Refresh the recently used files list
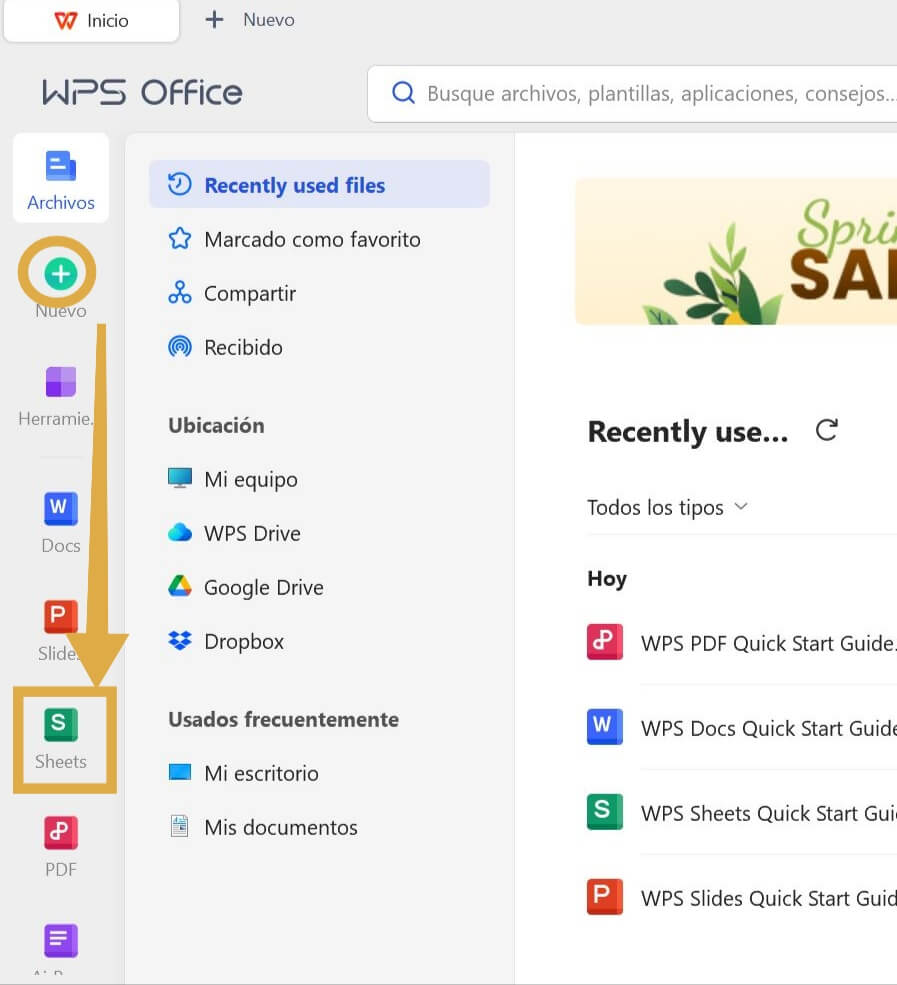This screenshot has width=897, height=985. click(x=827, y=430)
